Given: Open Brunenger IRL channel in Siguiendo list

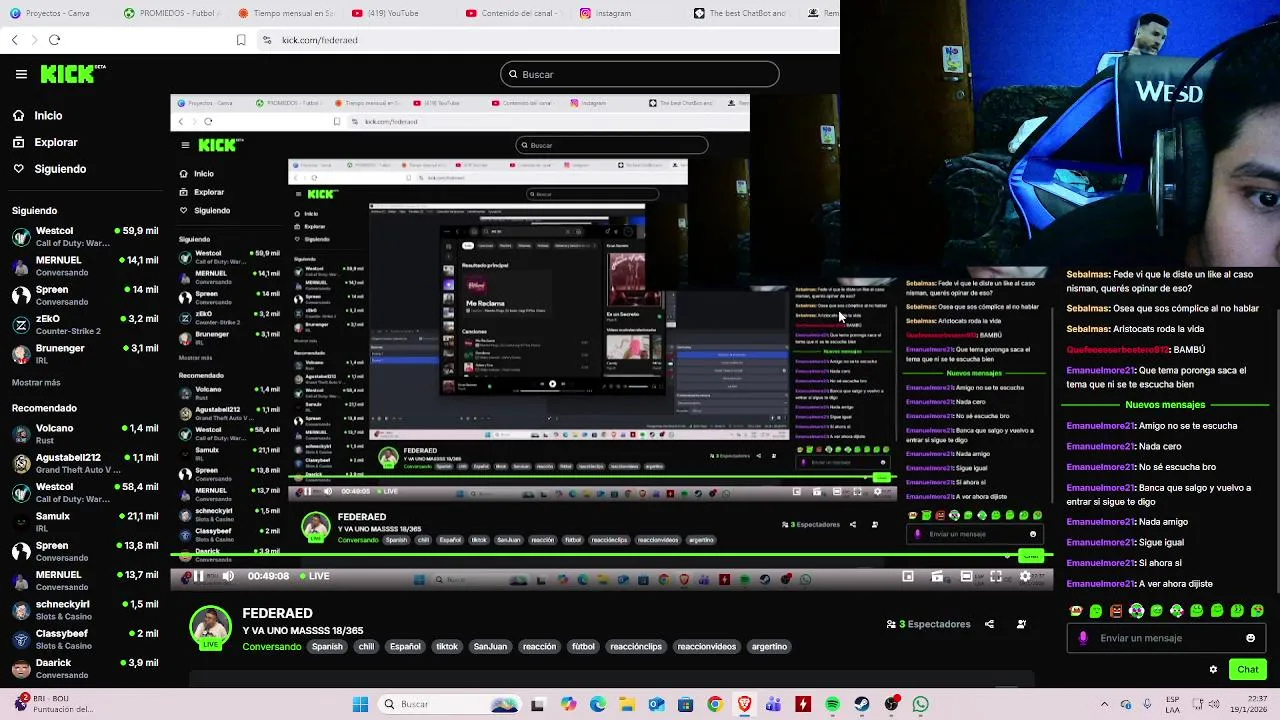Looking at the screenshot, I should (x=84, y=354).
